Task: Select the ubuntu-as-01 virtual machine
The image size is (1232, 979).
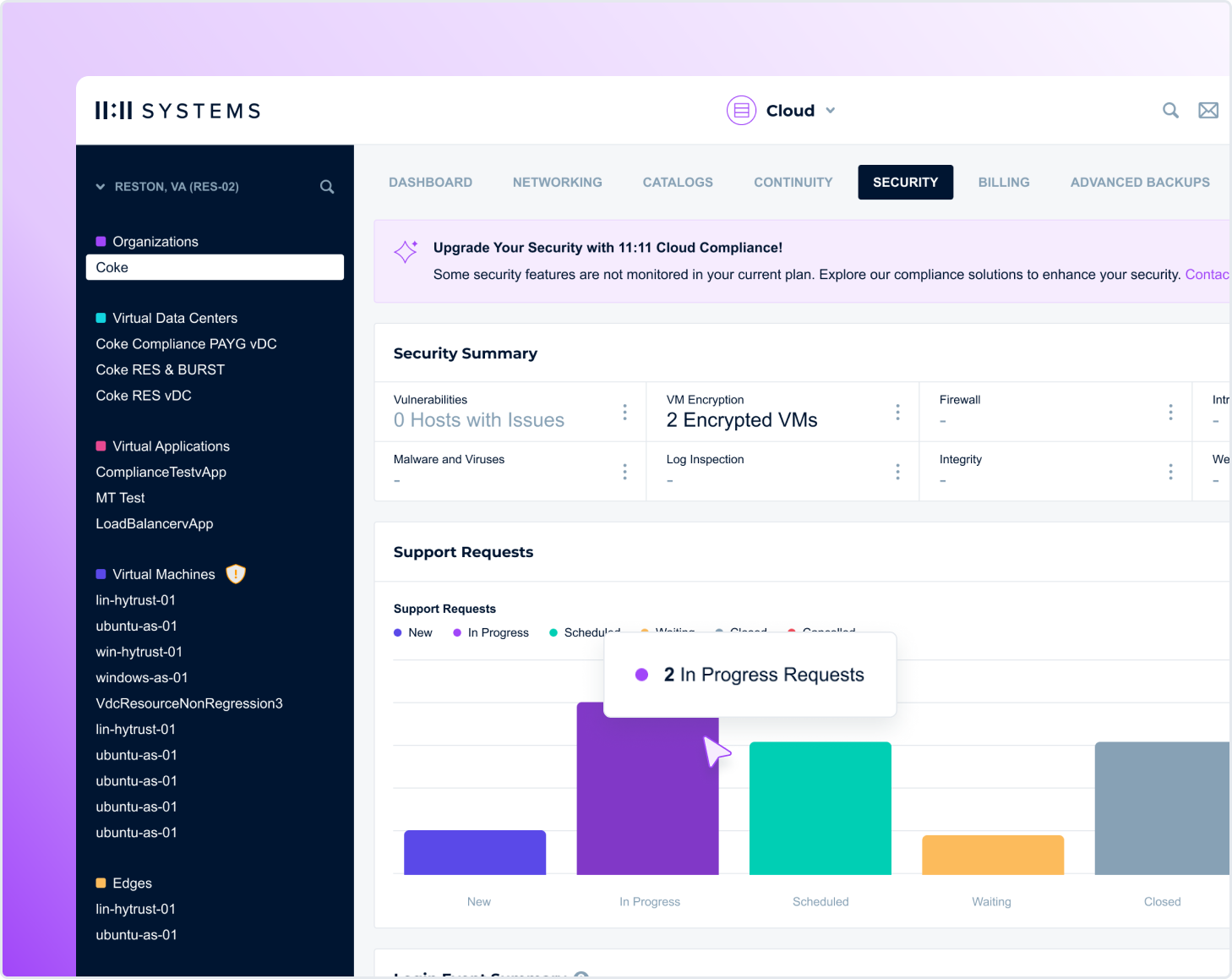Action: [137, 626]
